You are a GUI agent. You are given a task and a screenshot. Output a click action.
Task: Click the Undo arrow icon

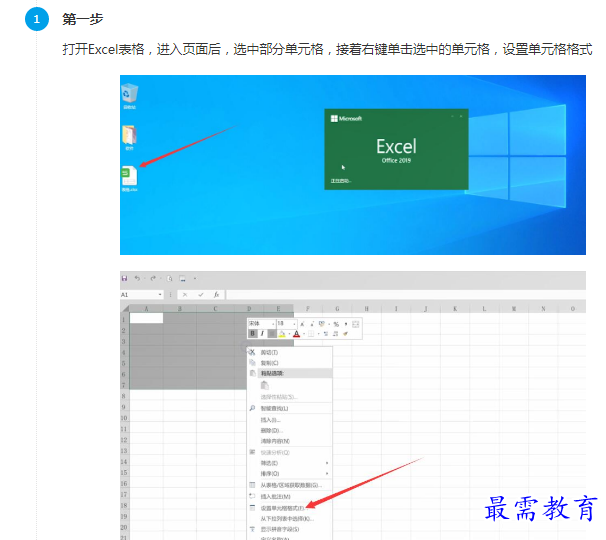pos(137,278)
